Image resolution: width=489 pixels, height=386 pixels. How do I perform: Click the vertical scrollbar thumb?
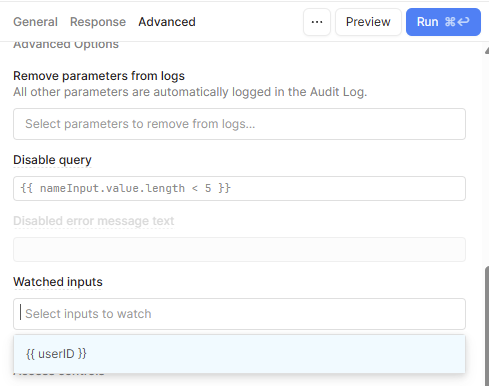click(x=487, y=325)
